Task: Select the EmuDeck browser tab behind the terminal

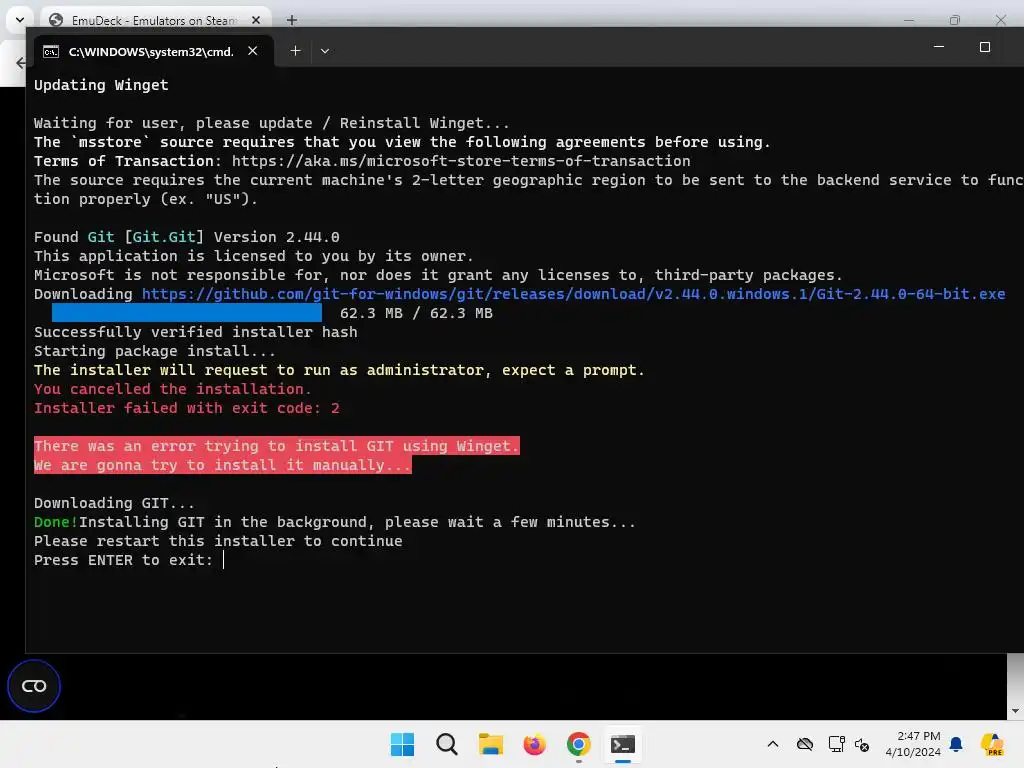Action: (x=153, y=20)
